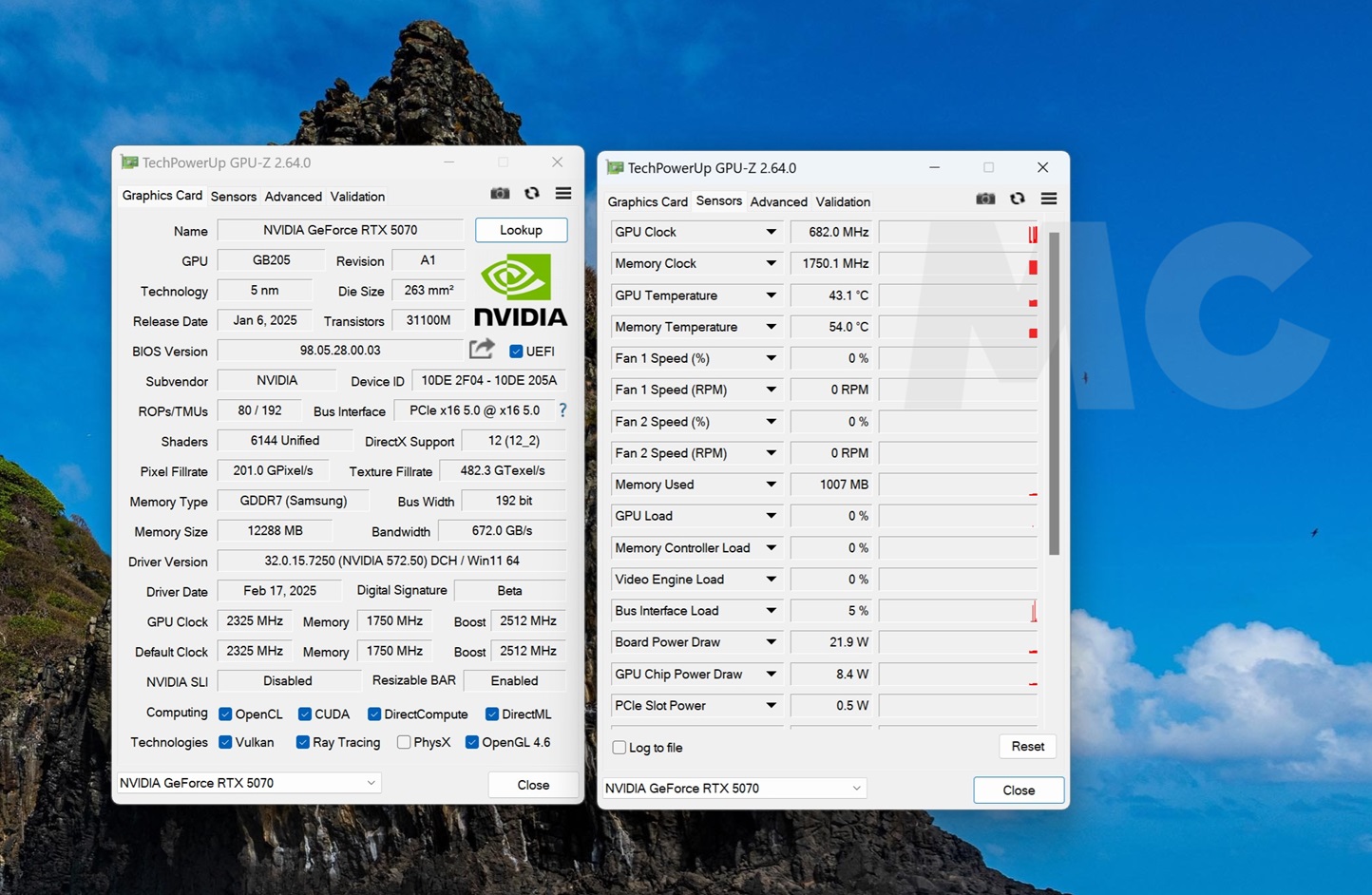Click the refresh icon in Sensors window
The height and width of the screenshot is (895, 1372).
(x=1018, y=199)
